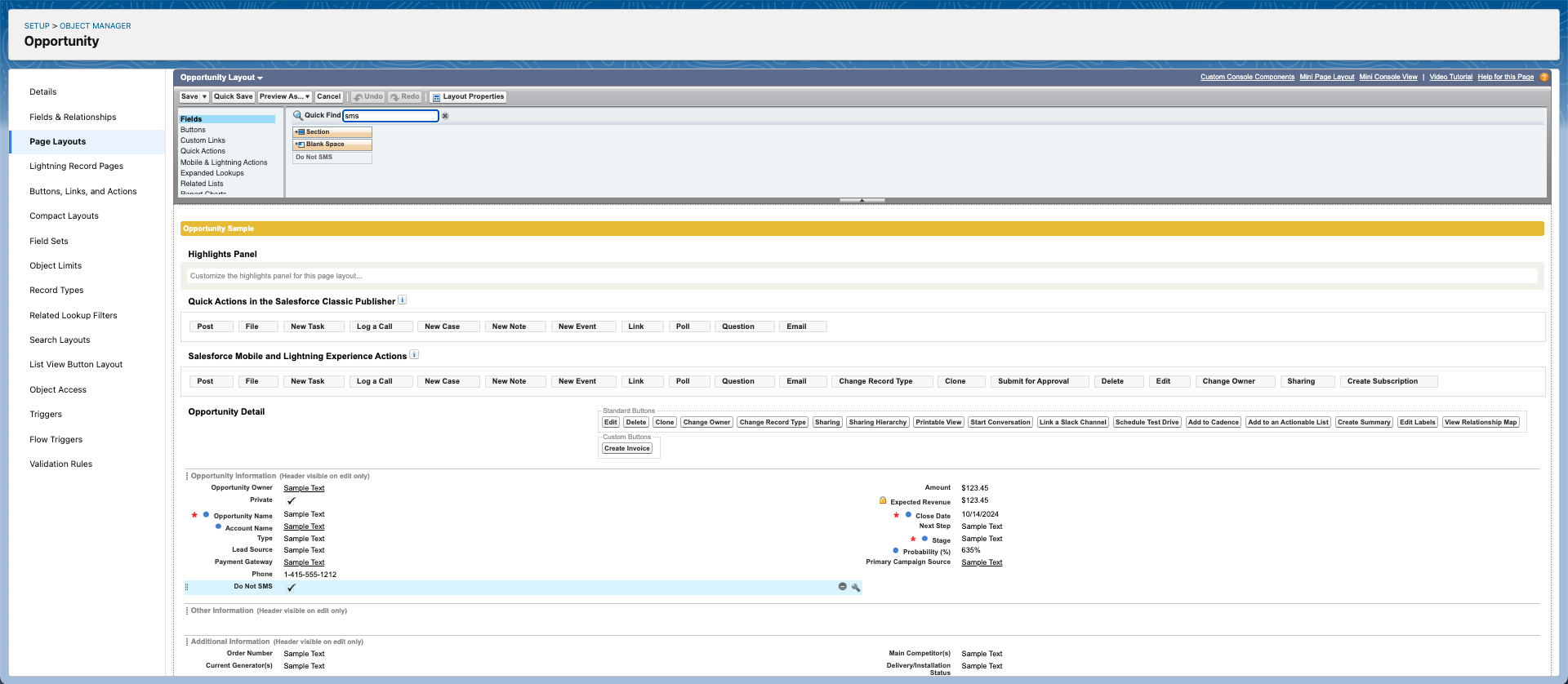Click the Do Not SMS checkmark
The height and width of the screenshot is (684, 1568).
pyautogui.click(x=291, y=587)
